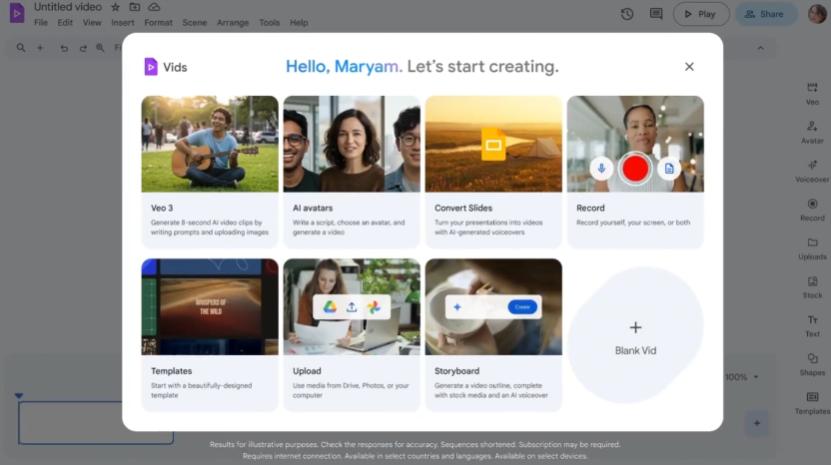Open the Stock media panel
831x465 pixels.
pos(812,287)
